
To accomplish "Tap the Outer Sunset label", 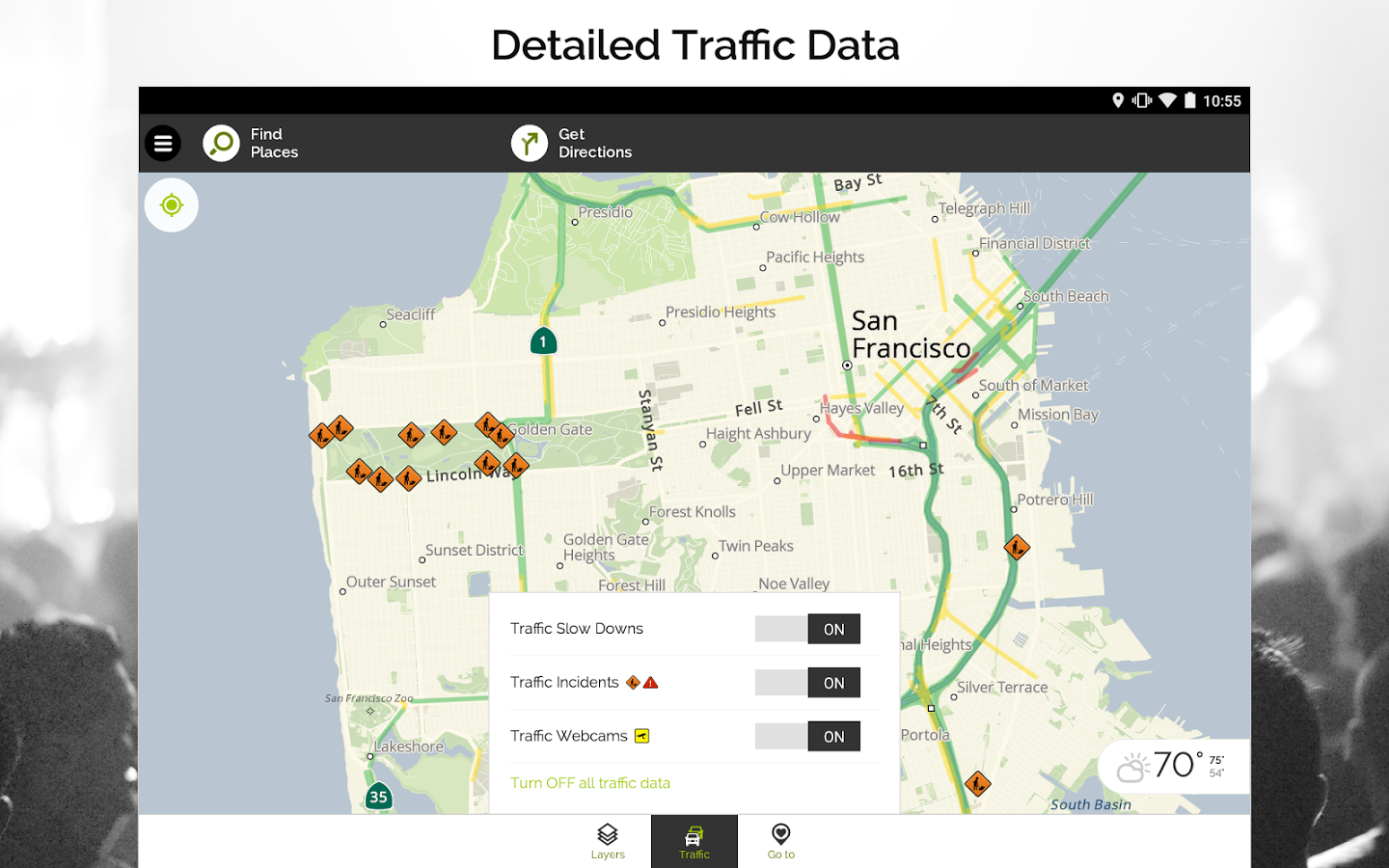I will click(x=391, y=582).
